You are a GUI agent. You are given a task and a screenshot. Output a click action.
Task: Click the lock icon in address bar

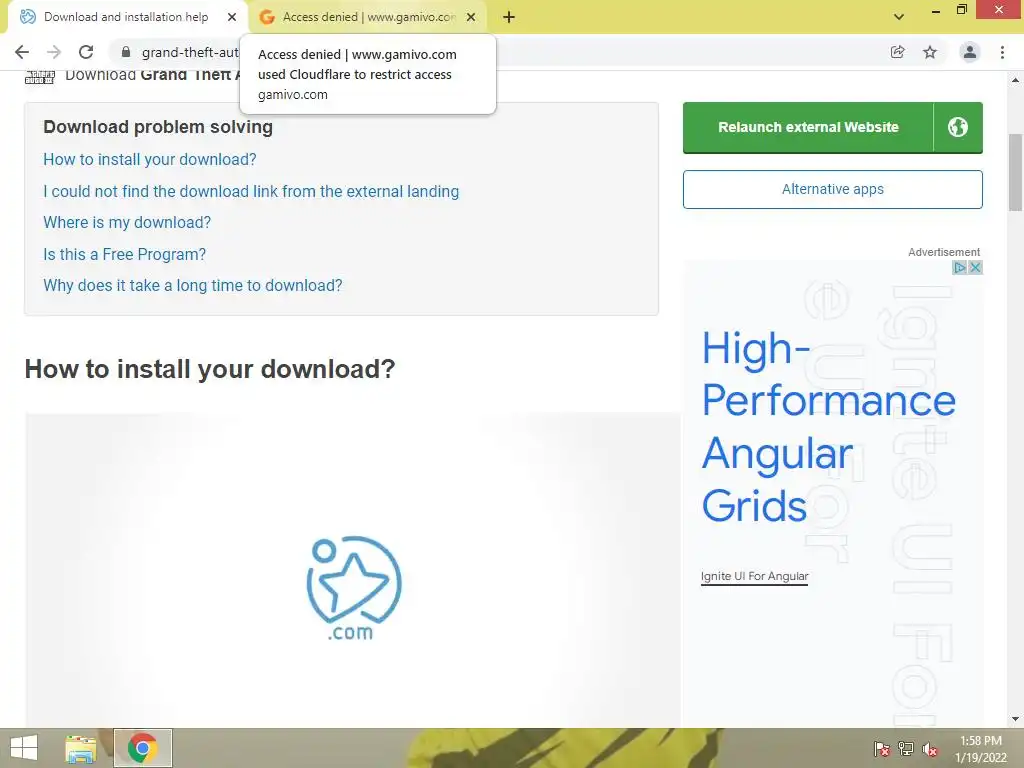pyautogui.click(x=126, y=52)
